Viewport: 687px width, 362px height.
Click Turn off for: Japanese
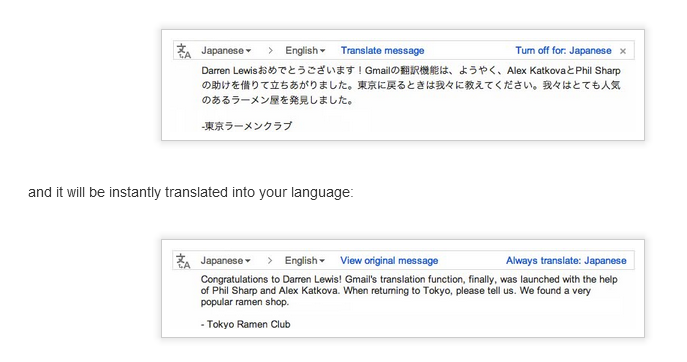click(563, 50)
